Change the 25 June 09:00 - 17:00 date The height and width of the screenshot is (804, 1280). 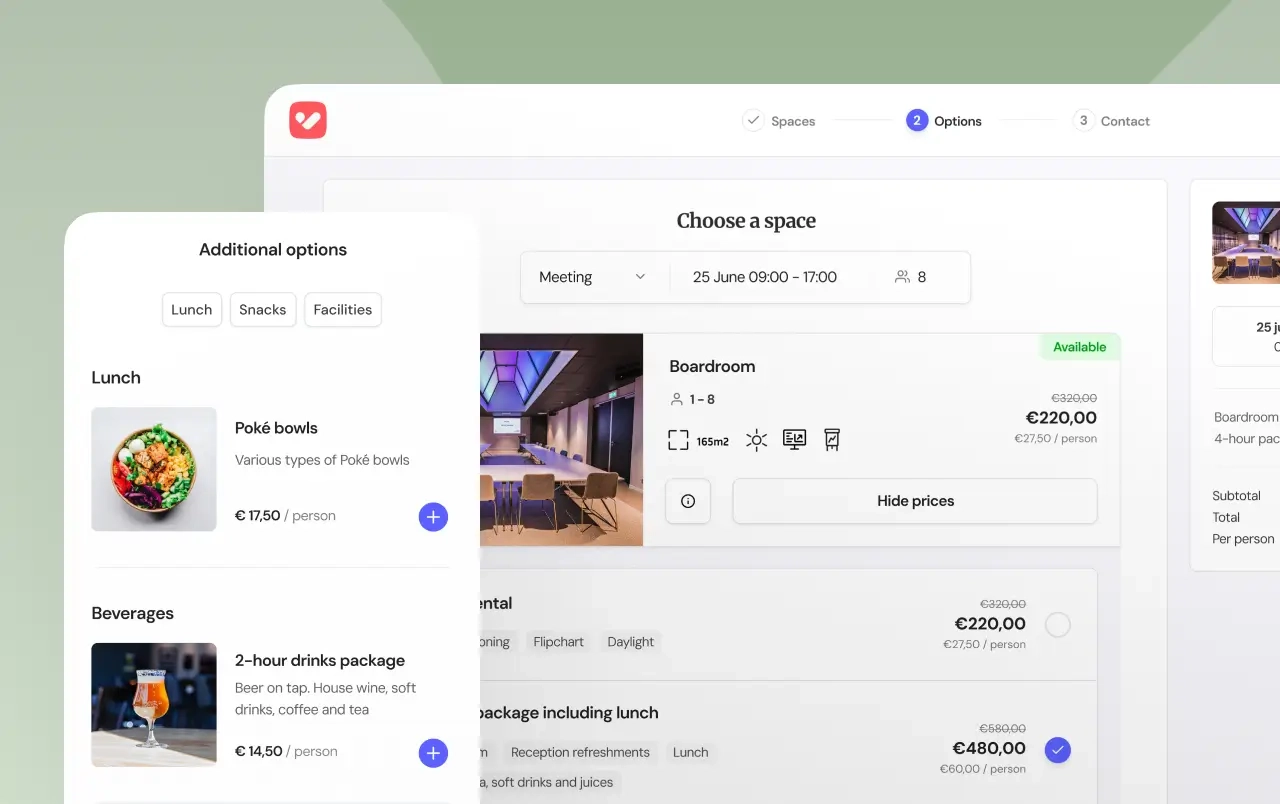tap(765, 277)
